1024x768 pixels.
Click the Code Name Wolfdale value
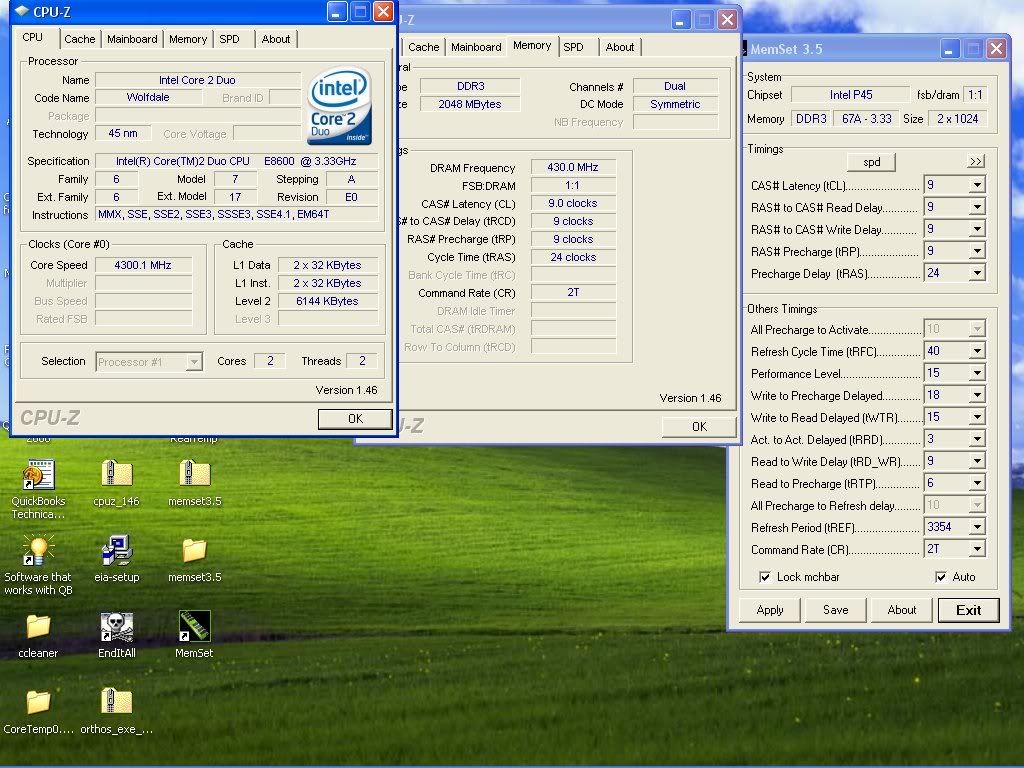(x=148, y=97)
